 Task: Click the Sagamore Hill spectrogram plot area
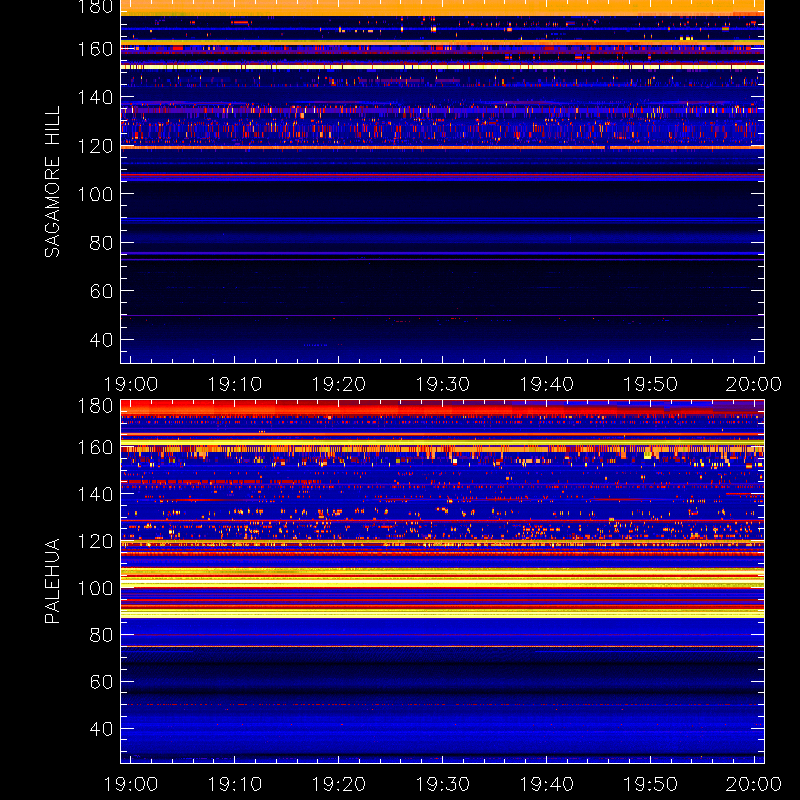click(442, 182)
